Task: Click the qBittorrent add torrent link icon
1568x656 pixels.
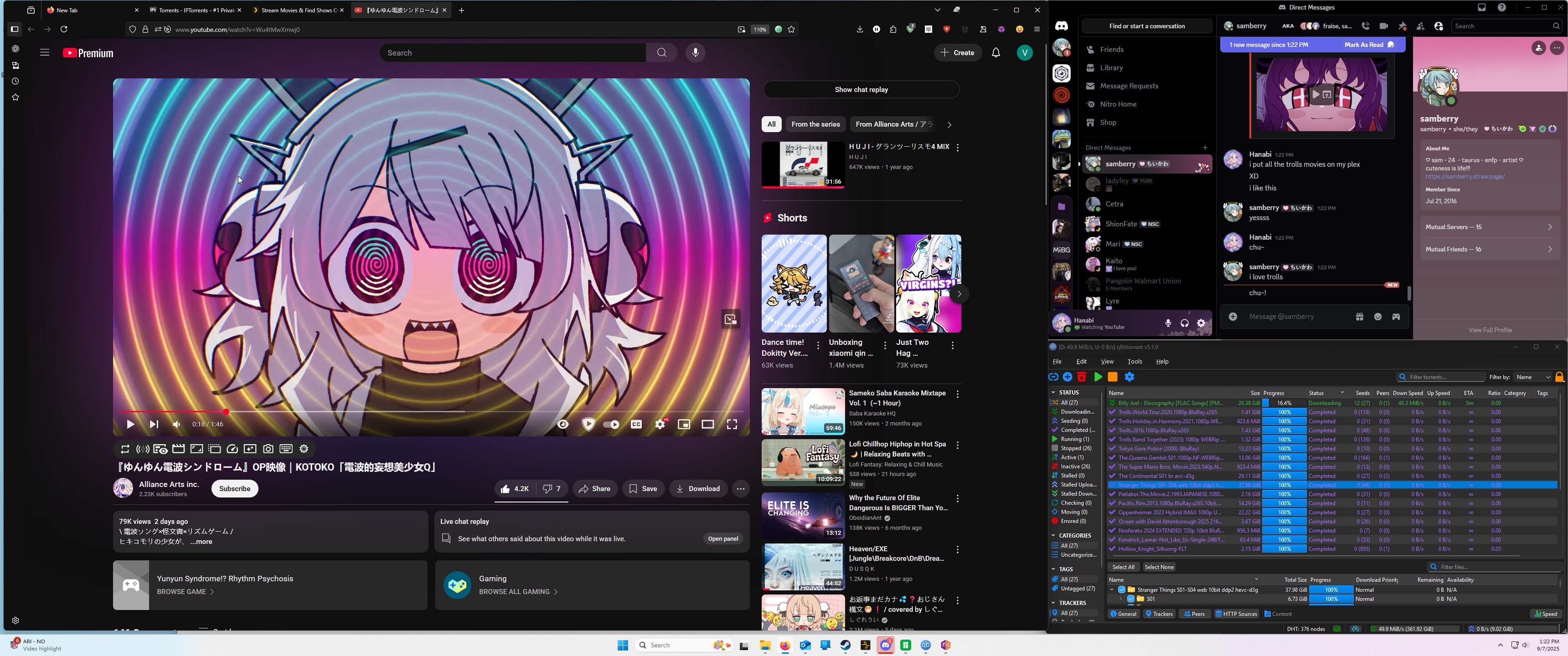Action: click(1054, 377)
